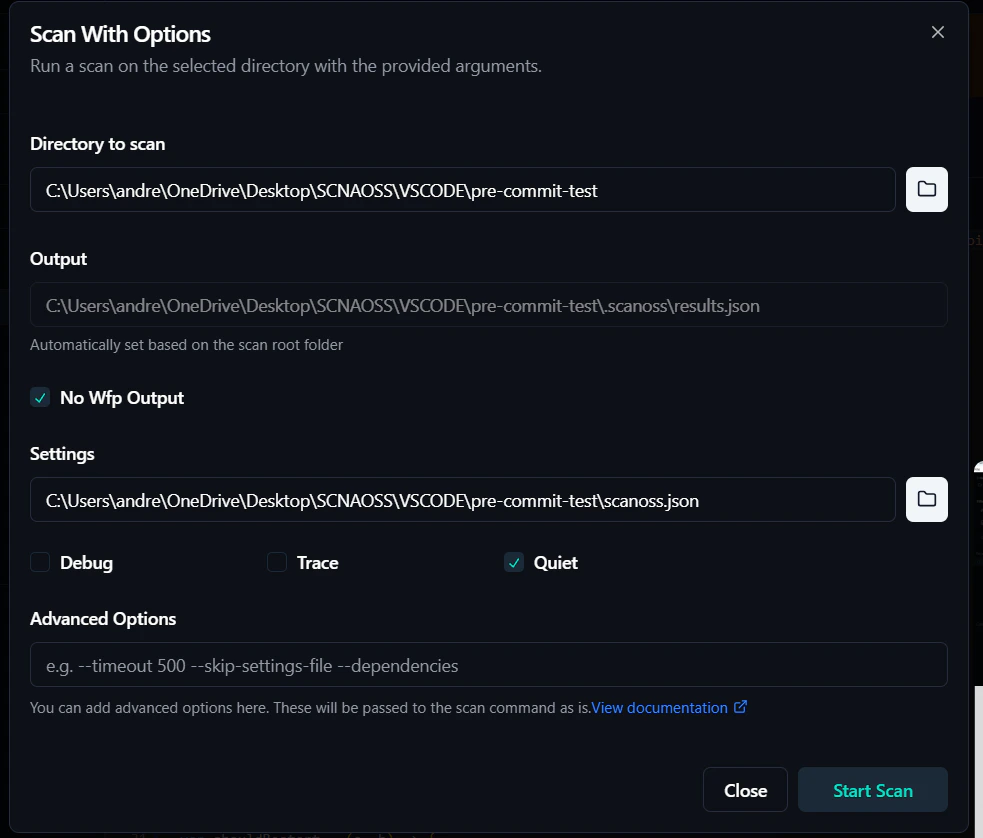983x838 pixels.
Task: Click the greyed-out Output results.json field
Action: [x=488, y=304]
